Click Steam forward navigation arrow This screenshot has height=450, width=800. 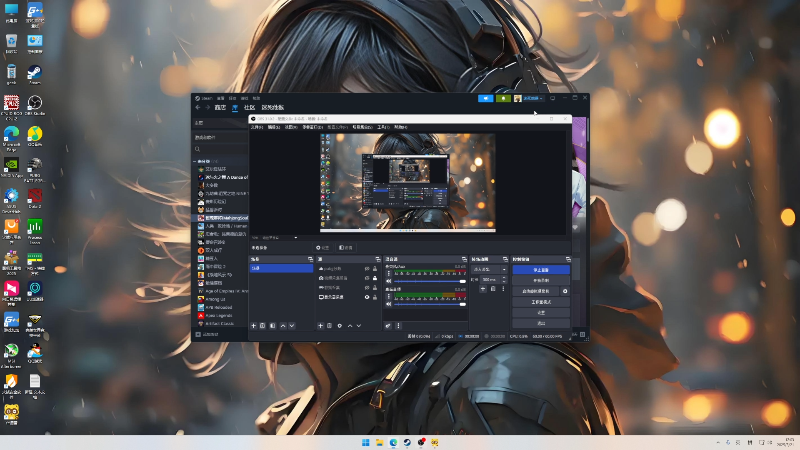(x=208, y=107)
